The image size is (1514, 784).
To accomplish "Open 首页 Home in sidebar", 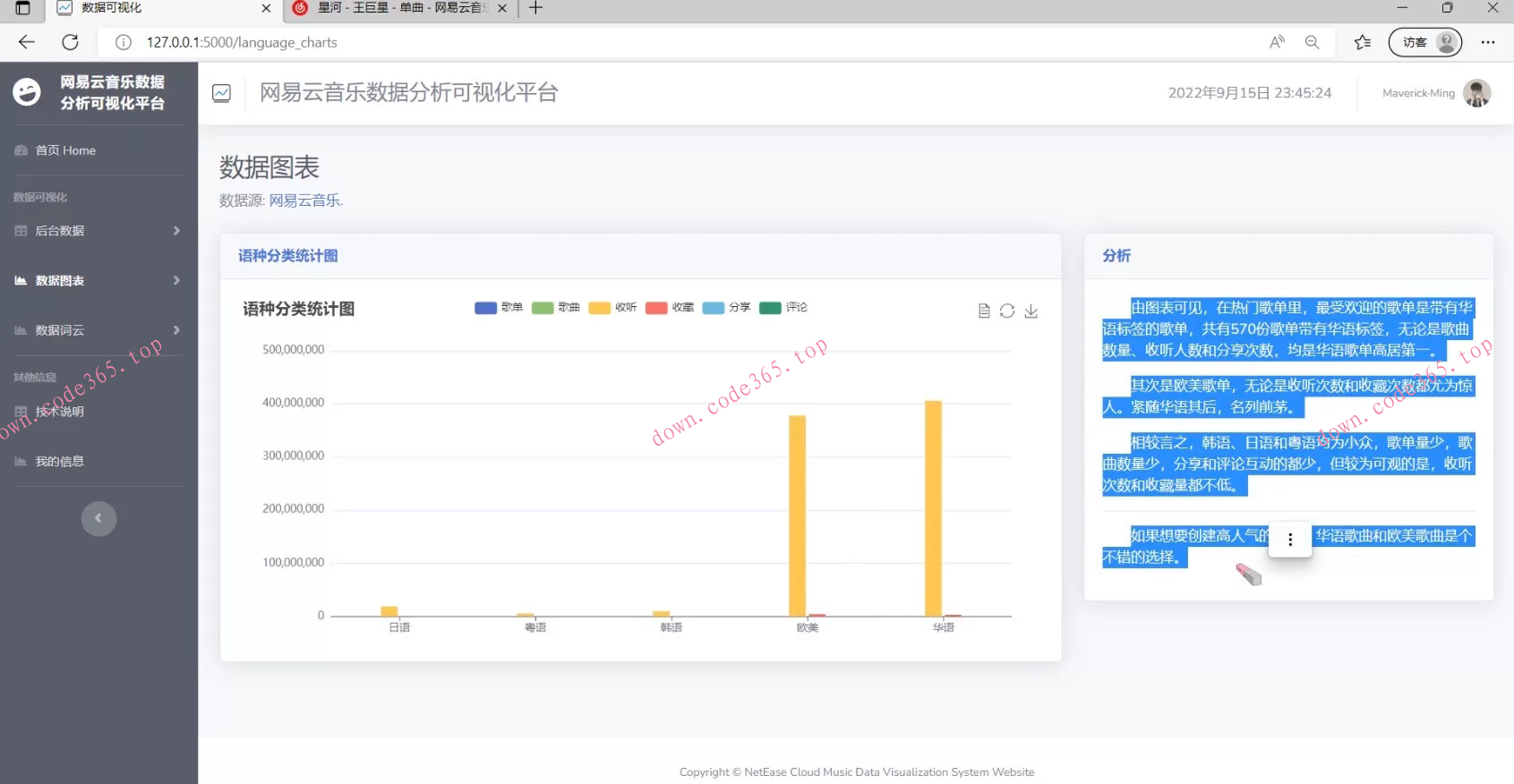I will pos(65,150).
